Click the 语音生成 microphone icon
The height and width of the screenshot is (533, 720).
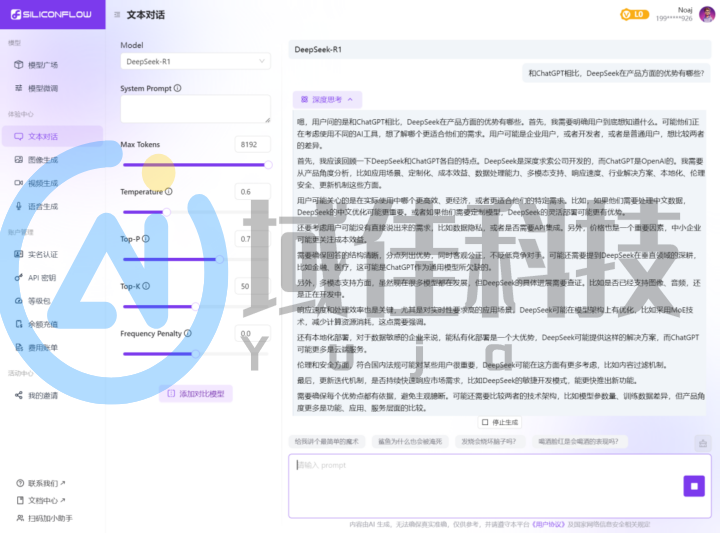pos(18,206)
